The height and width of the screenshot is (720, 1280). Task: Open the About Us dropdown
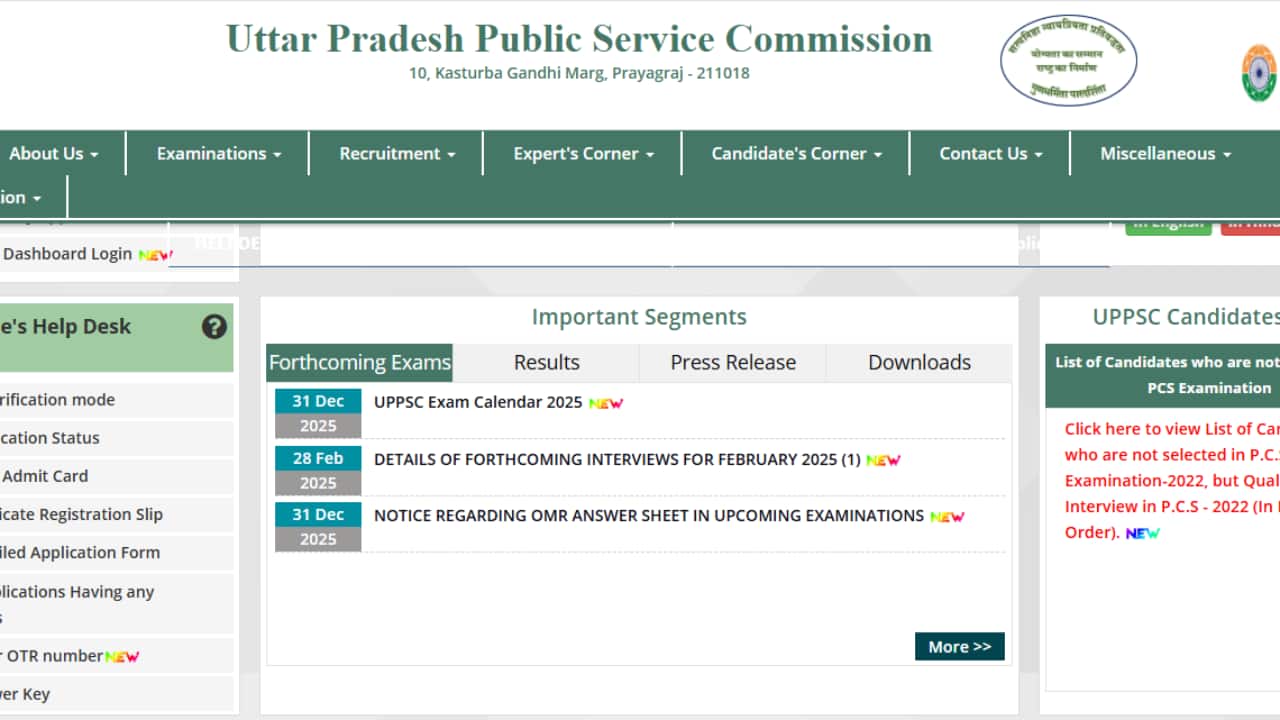[x=53, y=153]
